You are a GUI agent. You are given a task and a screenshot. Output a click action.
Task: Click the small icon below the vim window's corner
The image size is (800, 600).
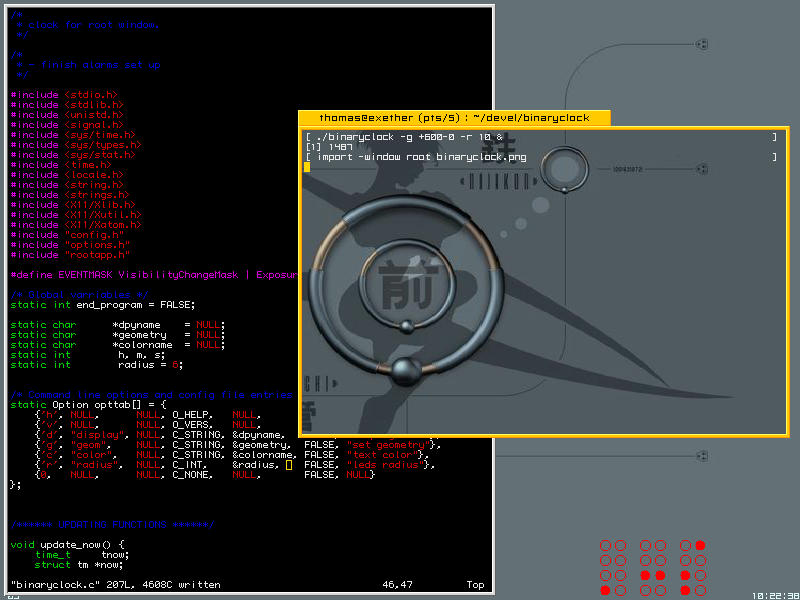(x=13, y=596)
